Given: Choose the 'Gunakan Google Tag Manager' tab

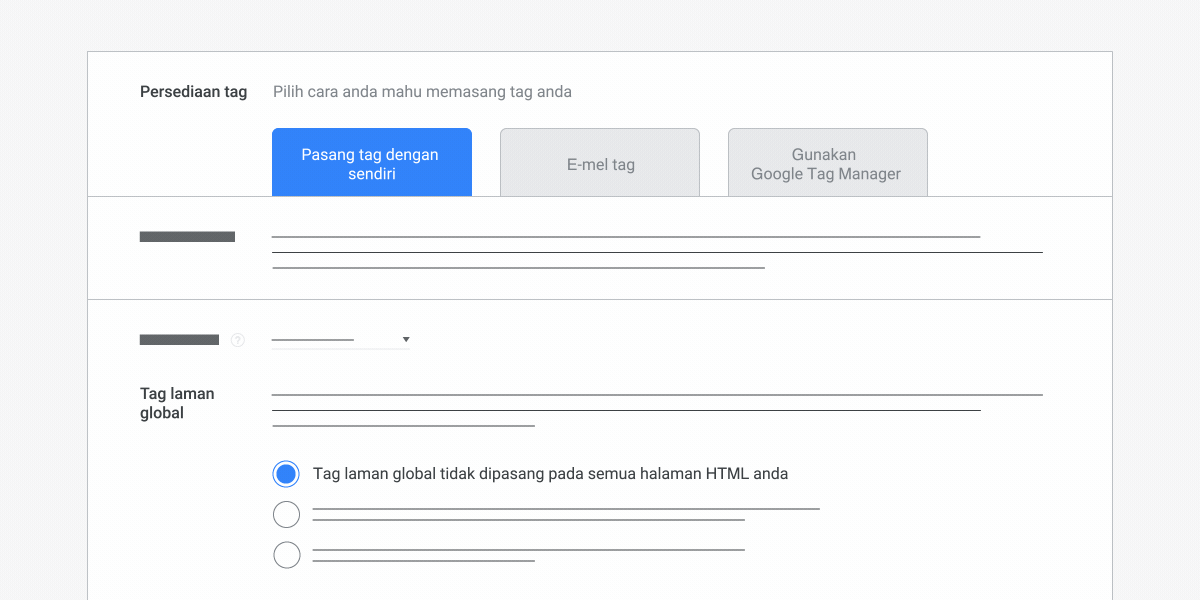Looking at the screenshot, I should 827,162.
